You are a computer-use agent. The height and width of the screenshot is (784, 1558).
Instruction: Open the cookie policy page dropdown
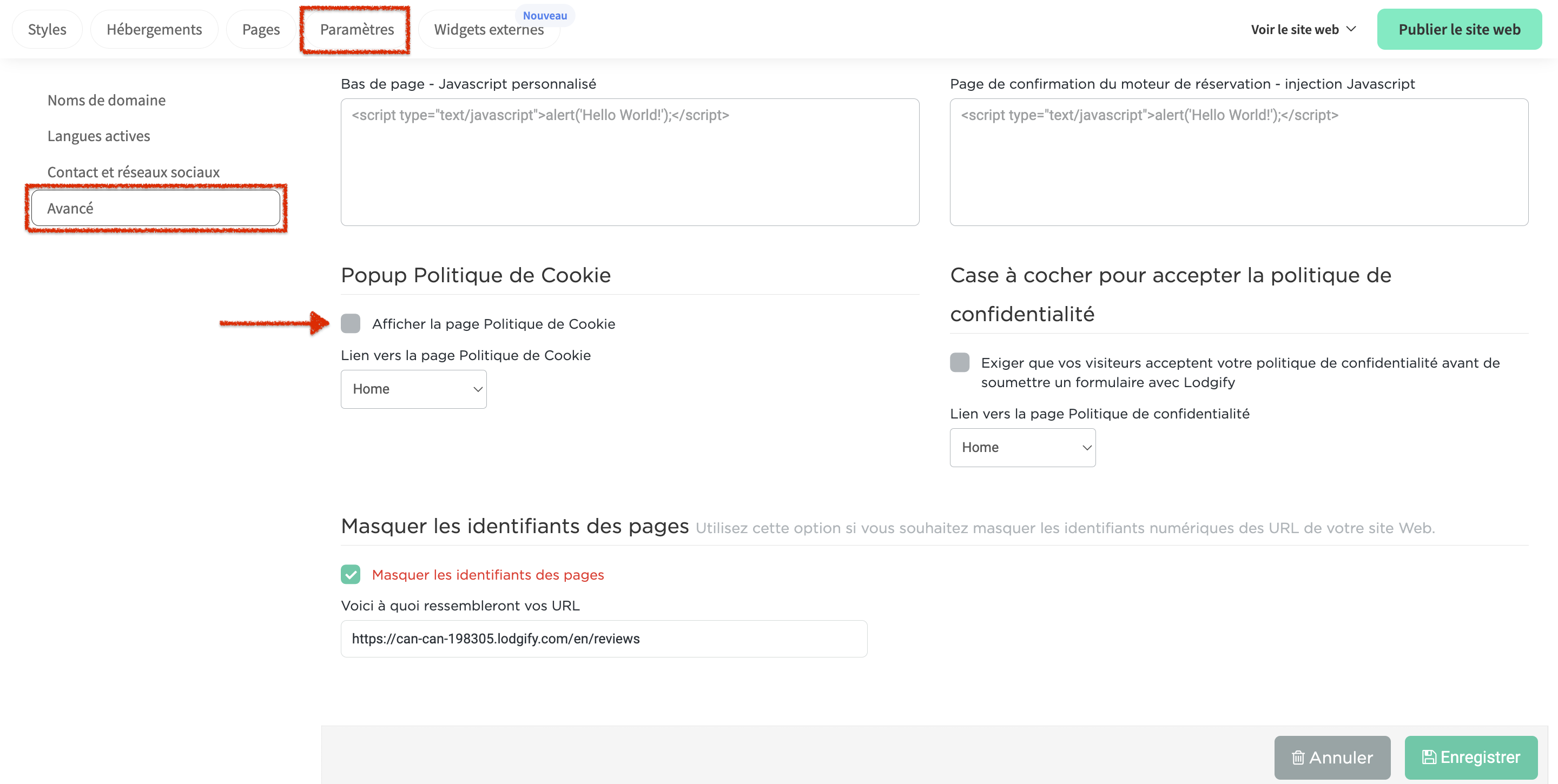pos(414,389)
